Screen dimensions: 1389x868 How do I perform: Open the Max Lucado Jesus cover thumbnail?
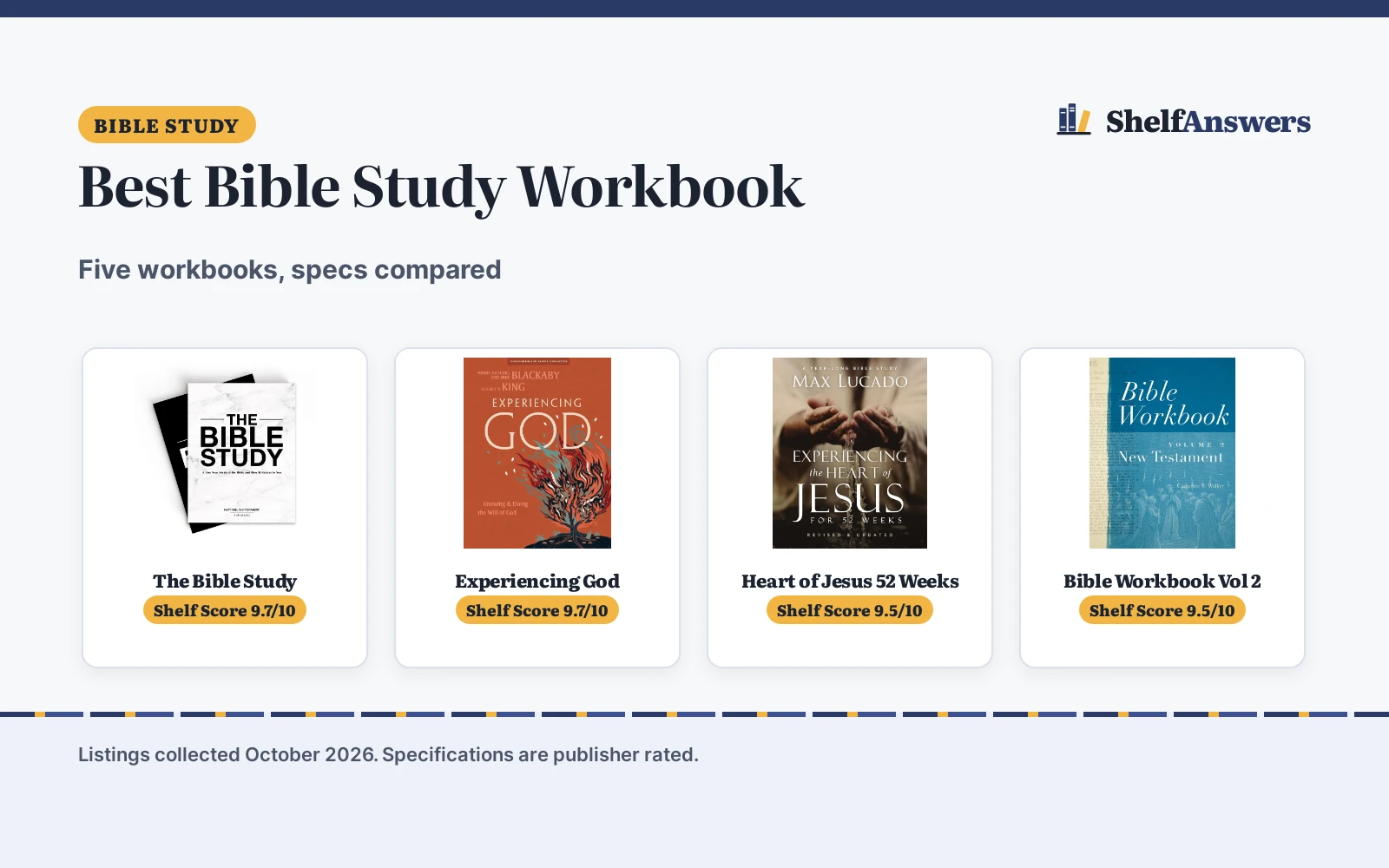click(x=850, y=453)
